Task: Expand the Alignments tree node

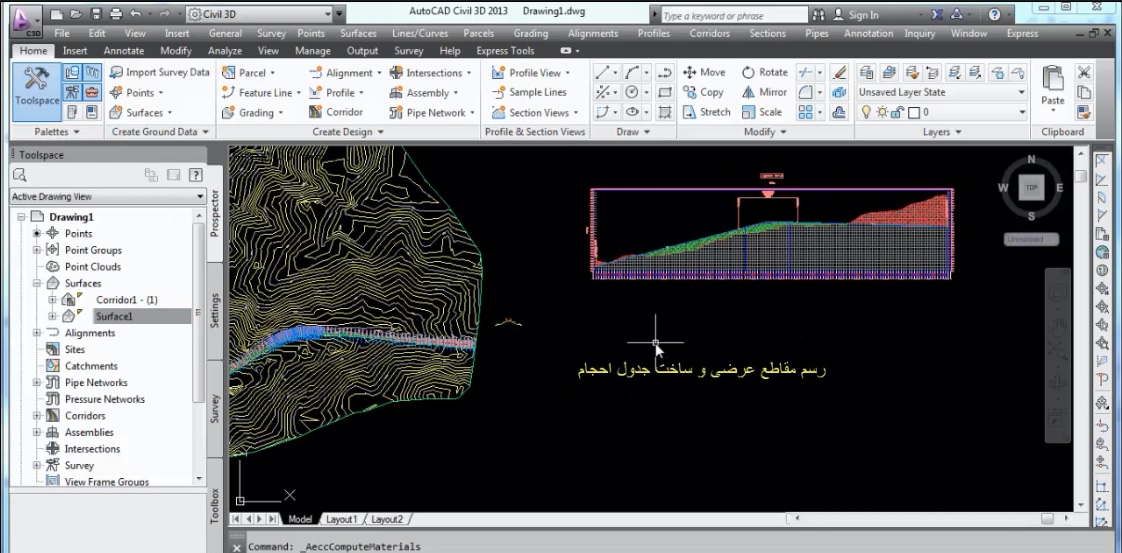Action: tap(36, 333)
